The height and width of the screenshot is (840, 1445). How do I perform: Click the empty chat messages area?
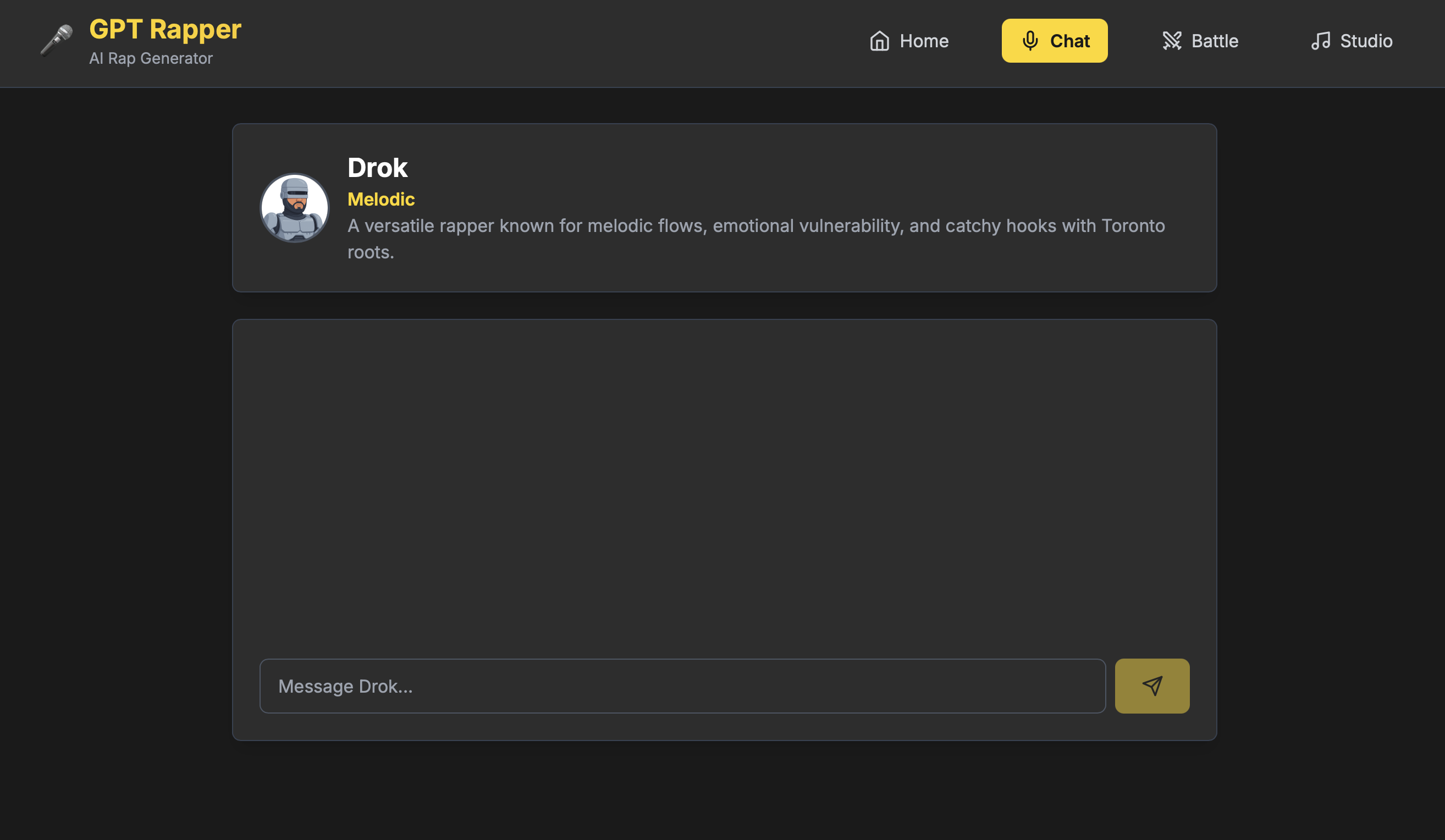click(724, 488)
